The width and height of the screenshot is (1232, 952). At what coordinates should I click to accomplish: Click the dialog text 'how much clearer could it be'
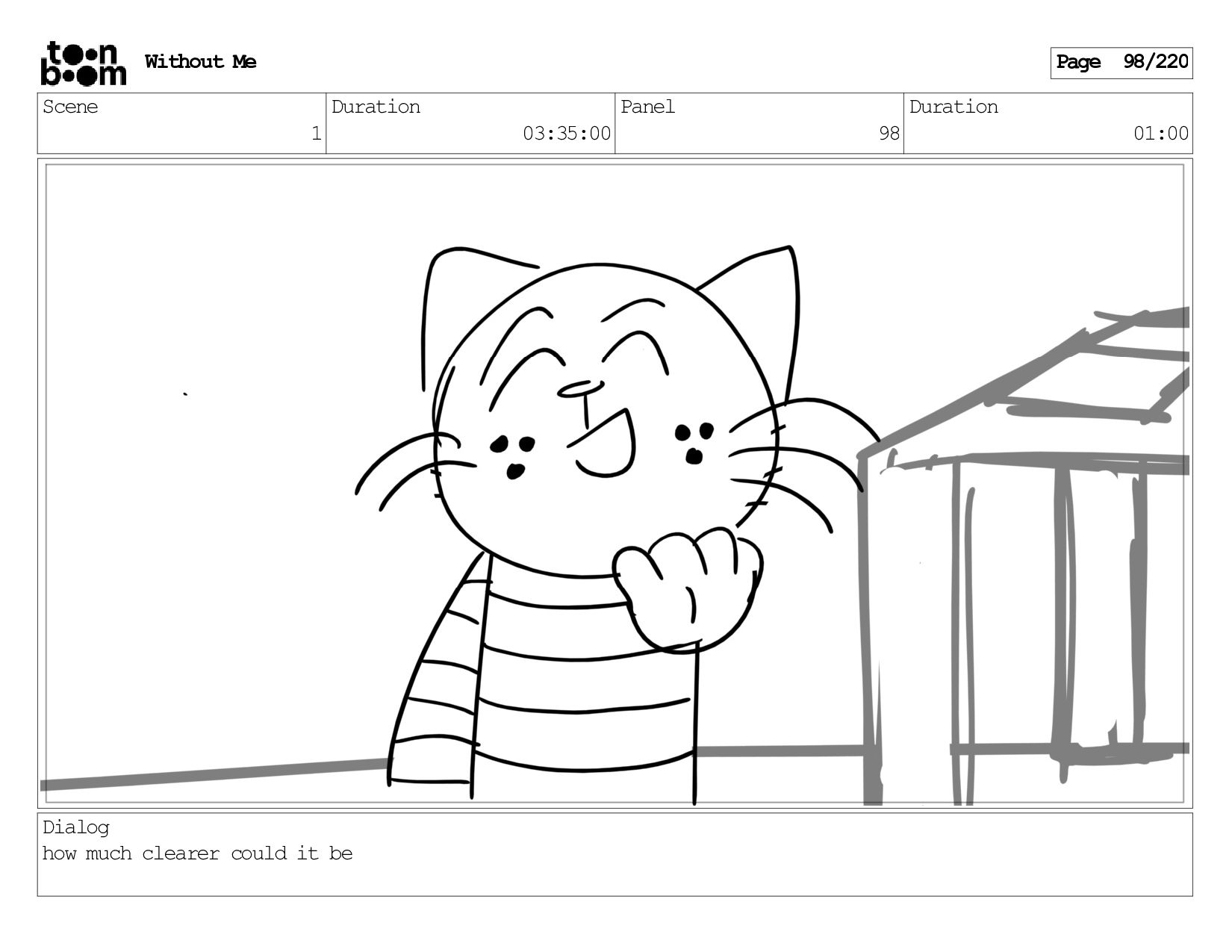pos(197,853)
